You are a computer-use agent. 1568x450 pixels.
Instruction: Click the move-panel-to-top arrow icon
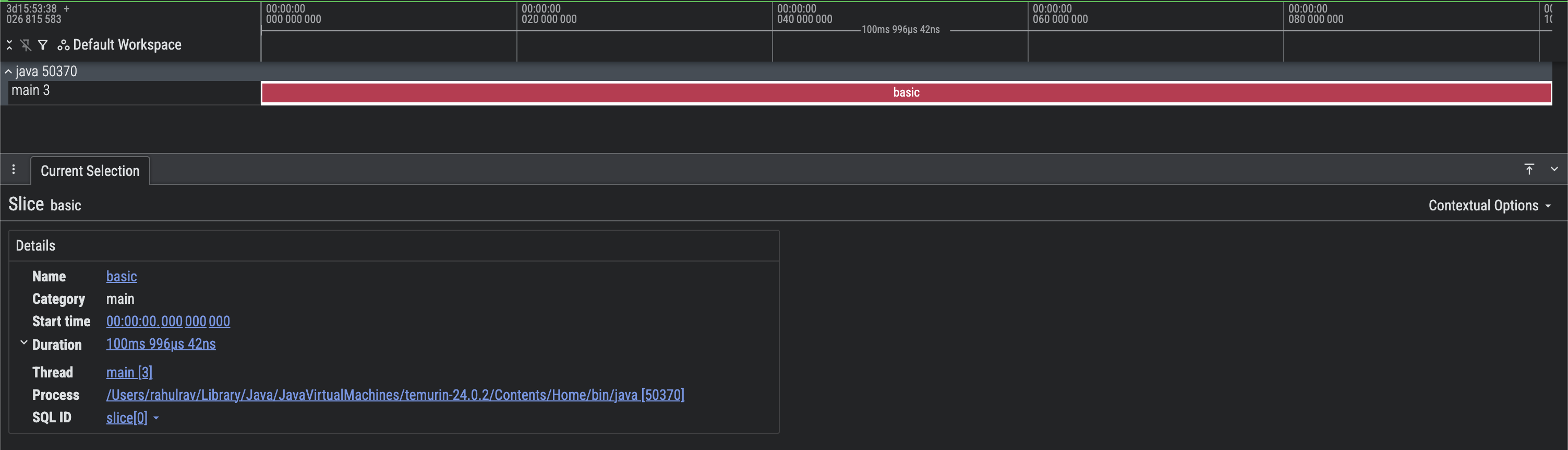coord(1528,169)
